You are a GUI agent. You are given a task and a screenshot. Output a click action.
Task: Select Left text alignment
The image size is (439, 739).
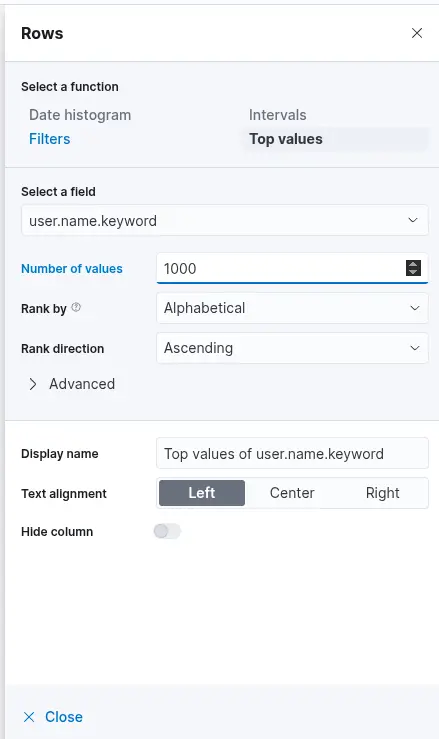pos(202,493)
